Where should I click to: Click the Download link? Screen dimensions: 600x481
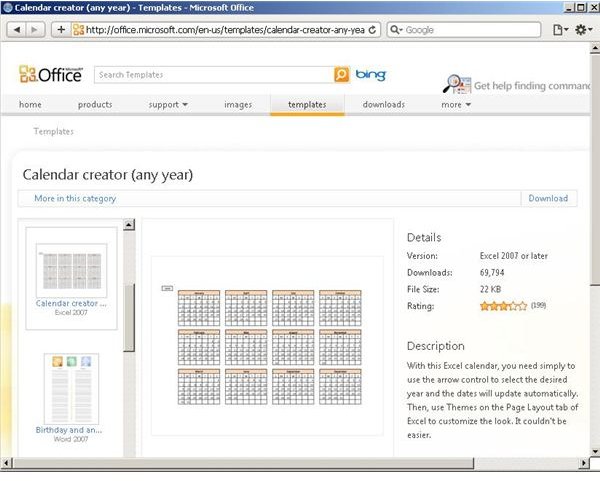coord(548,198)
